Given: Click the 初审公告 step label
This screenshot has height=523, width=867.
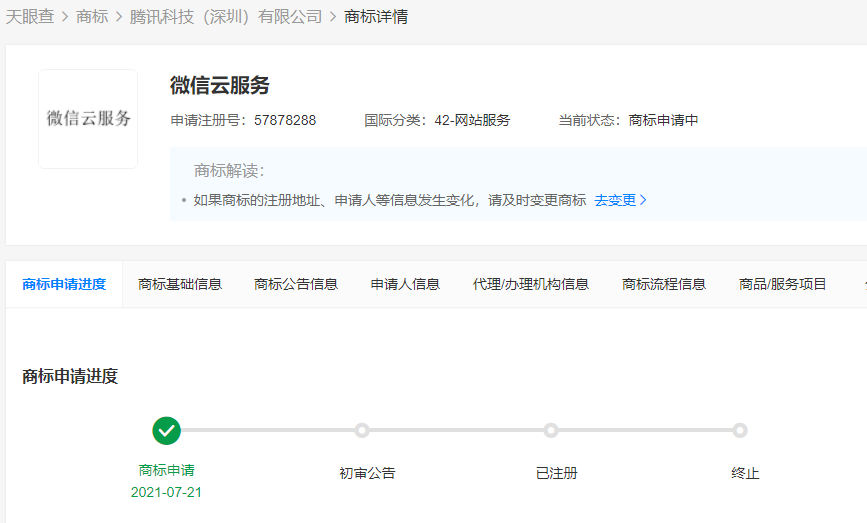Looking at the screenshot, I should coord(367,473).
